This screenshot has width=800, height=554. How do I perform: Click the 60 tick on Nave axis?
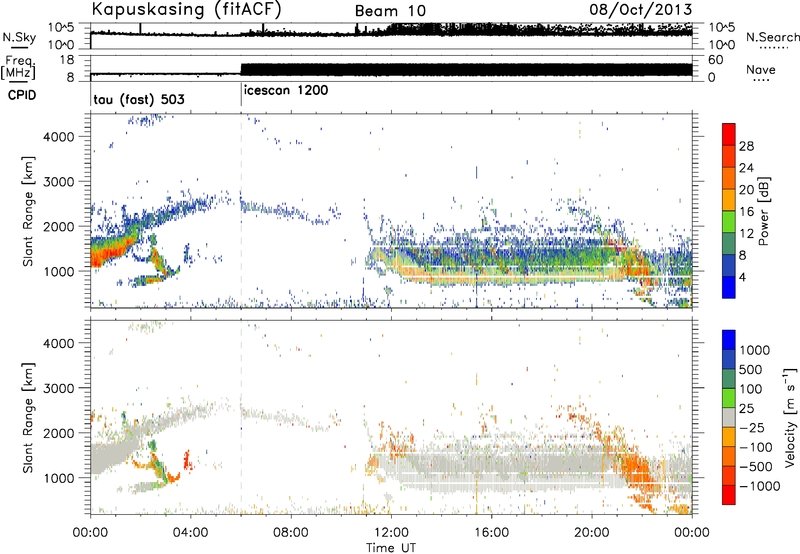(x=715, y=60)
